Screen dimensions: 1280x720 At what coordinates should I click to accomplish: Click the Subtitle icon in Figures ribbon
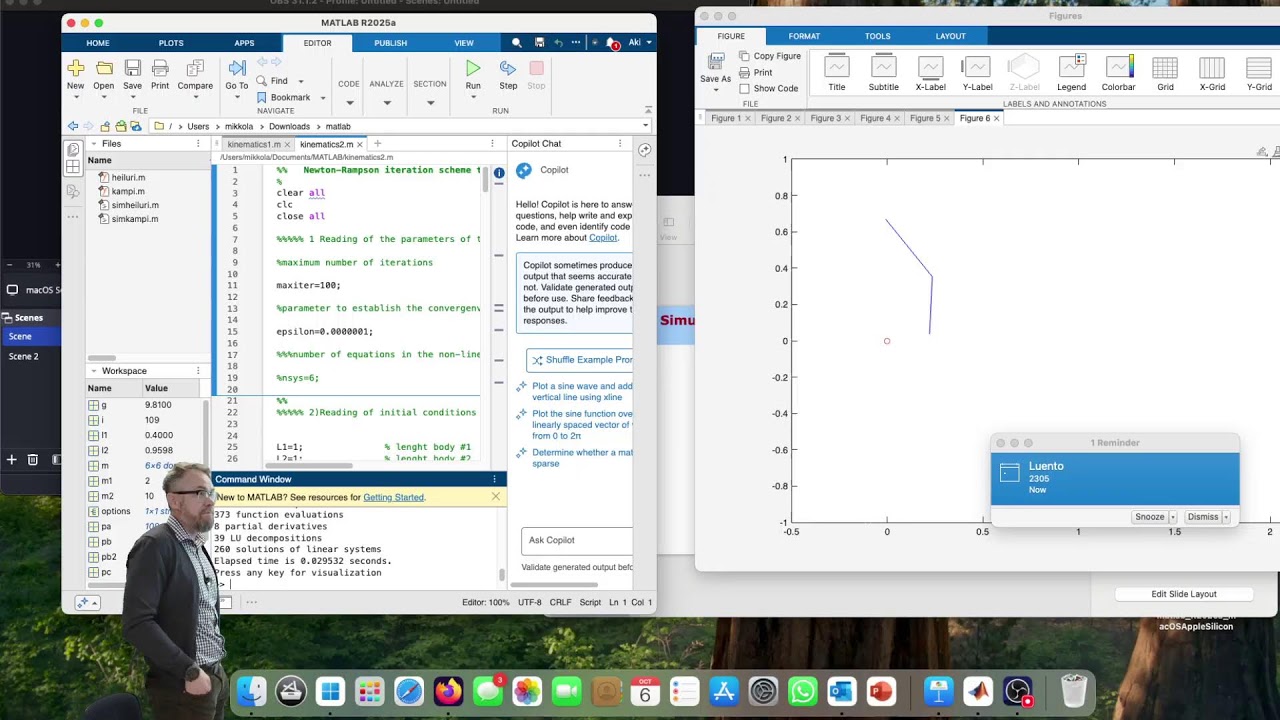884,67
